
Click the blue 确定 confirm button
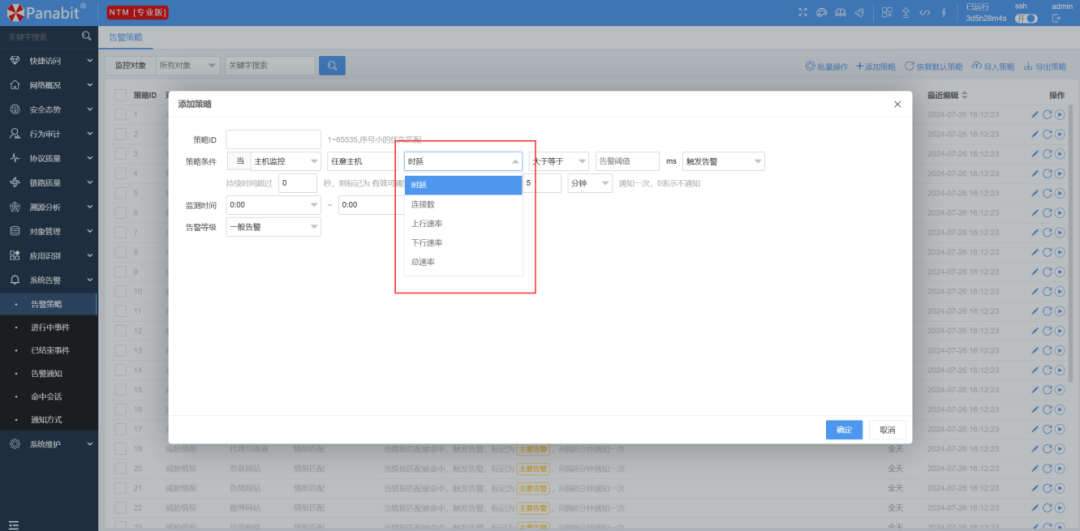click(x=844, y=430)
